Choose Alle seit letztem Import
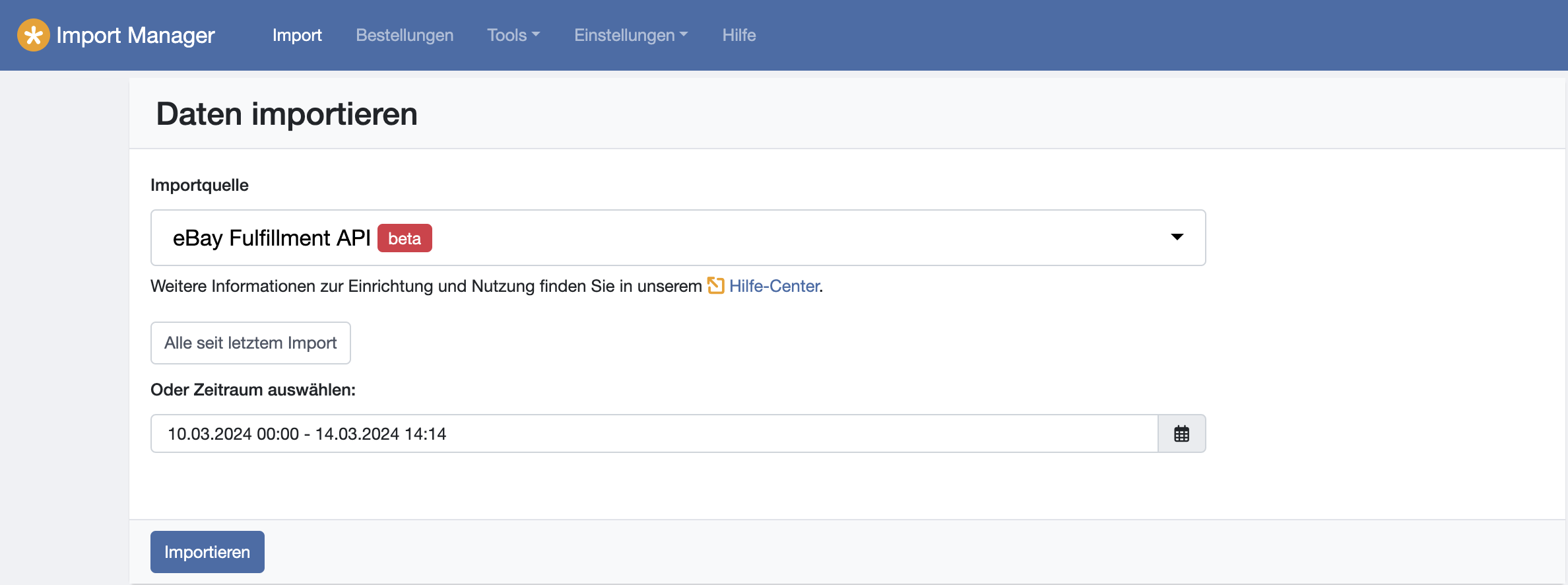This screenshot has width=1568, height=585. [x=251, y=343]
